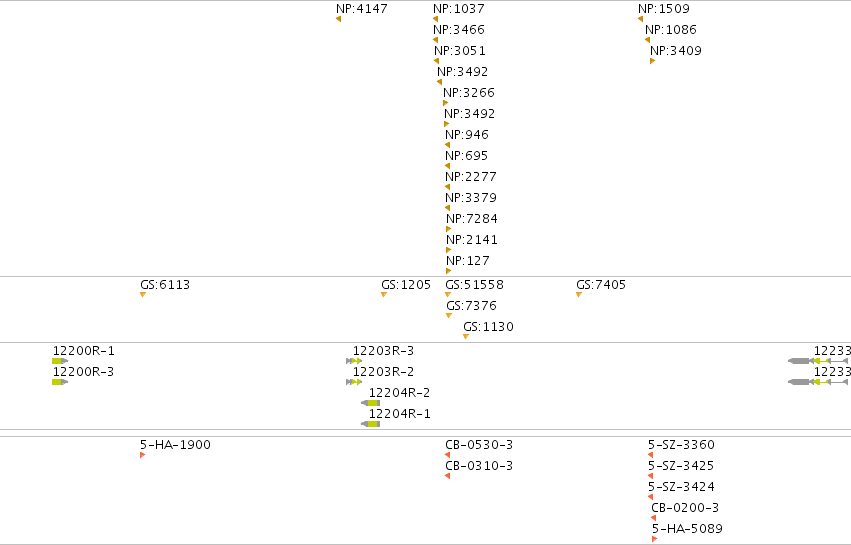Select the 5-HA-1900 feature label
851x545 pixels.
click(175, 445)
